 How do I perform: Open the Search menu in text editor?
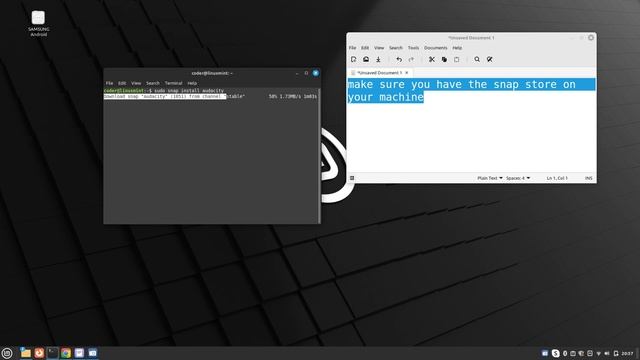point(396,48)
